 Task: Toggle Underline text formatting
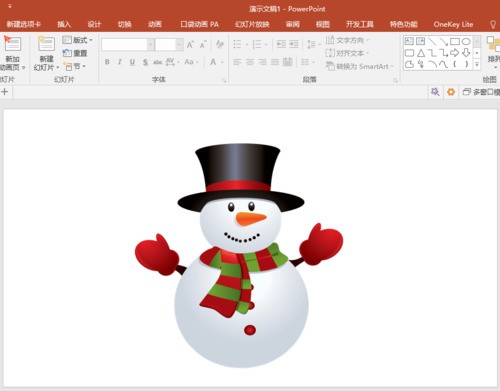(x=132, y=62)
